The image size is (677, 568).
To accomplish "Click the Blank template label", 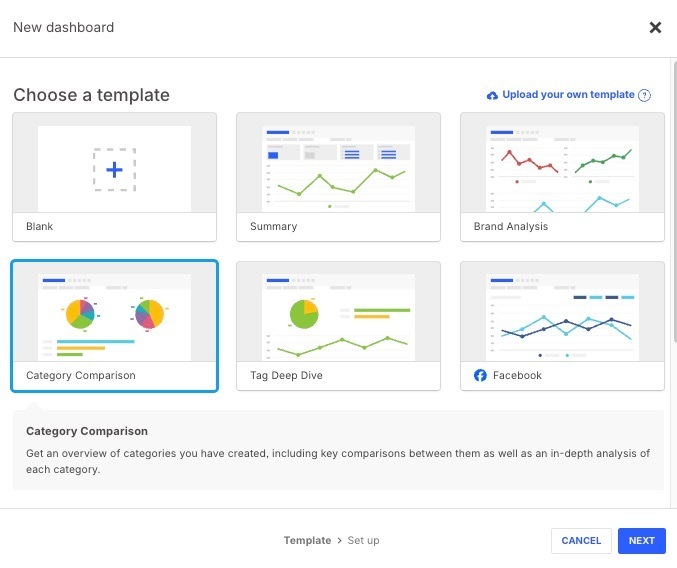I will pyautogui.click(x=39, y=226).
